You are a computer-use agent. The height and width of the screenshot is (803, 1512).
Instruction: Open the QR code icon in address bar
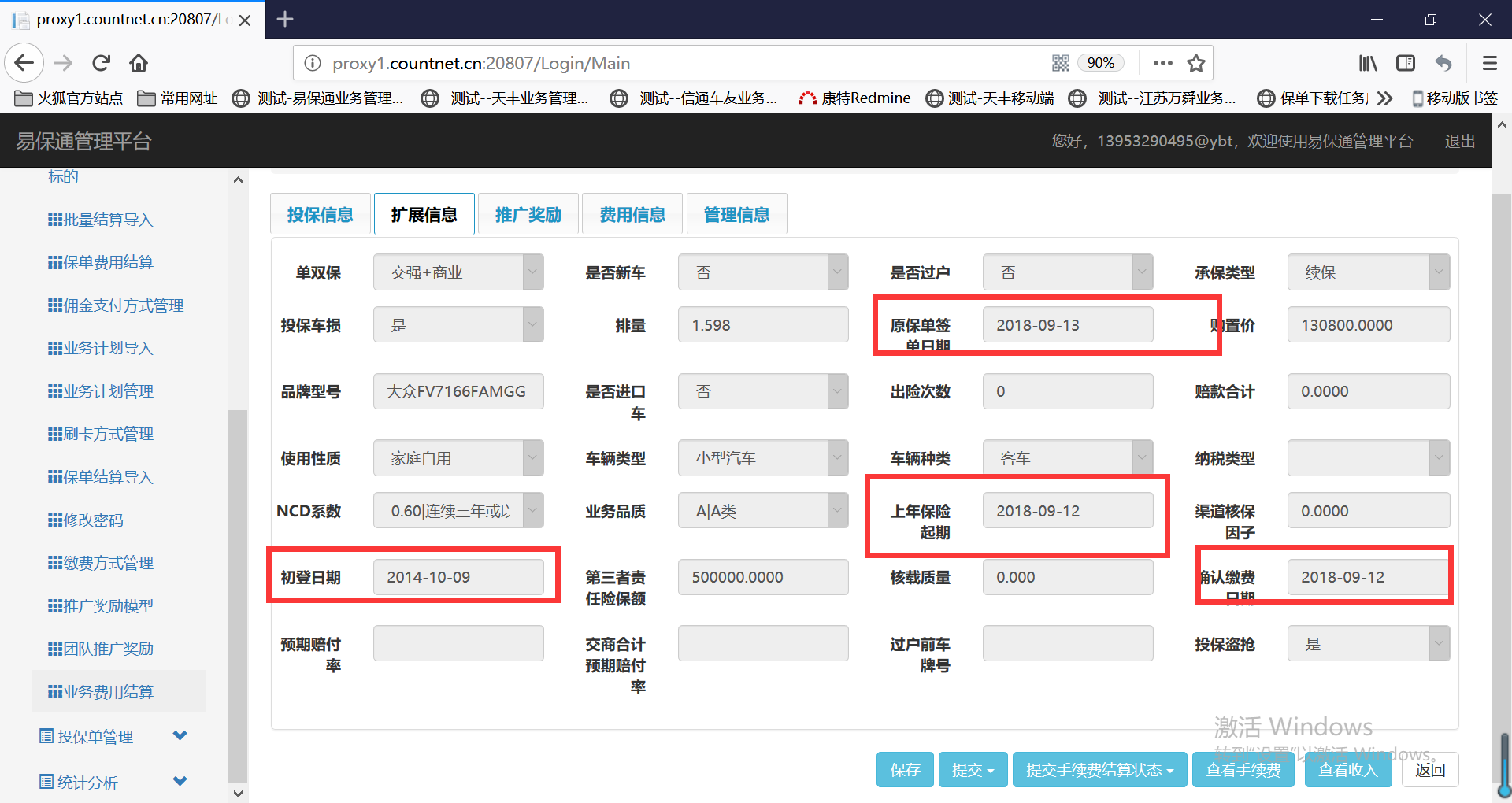click(1060, 63)
